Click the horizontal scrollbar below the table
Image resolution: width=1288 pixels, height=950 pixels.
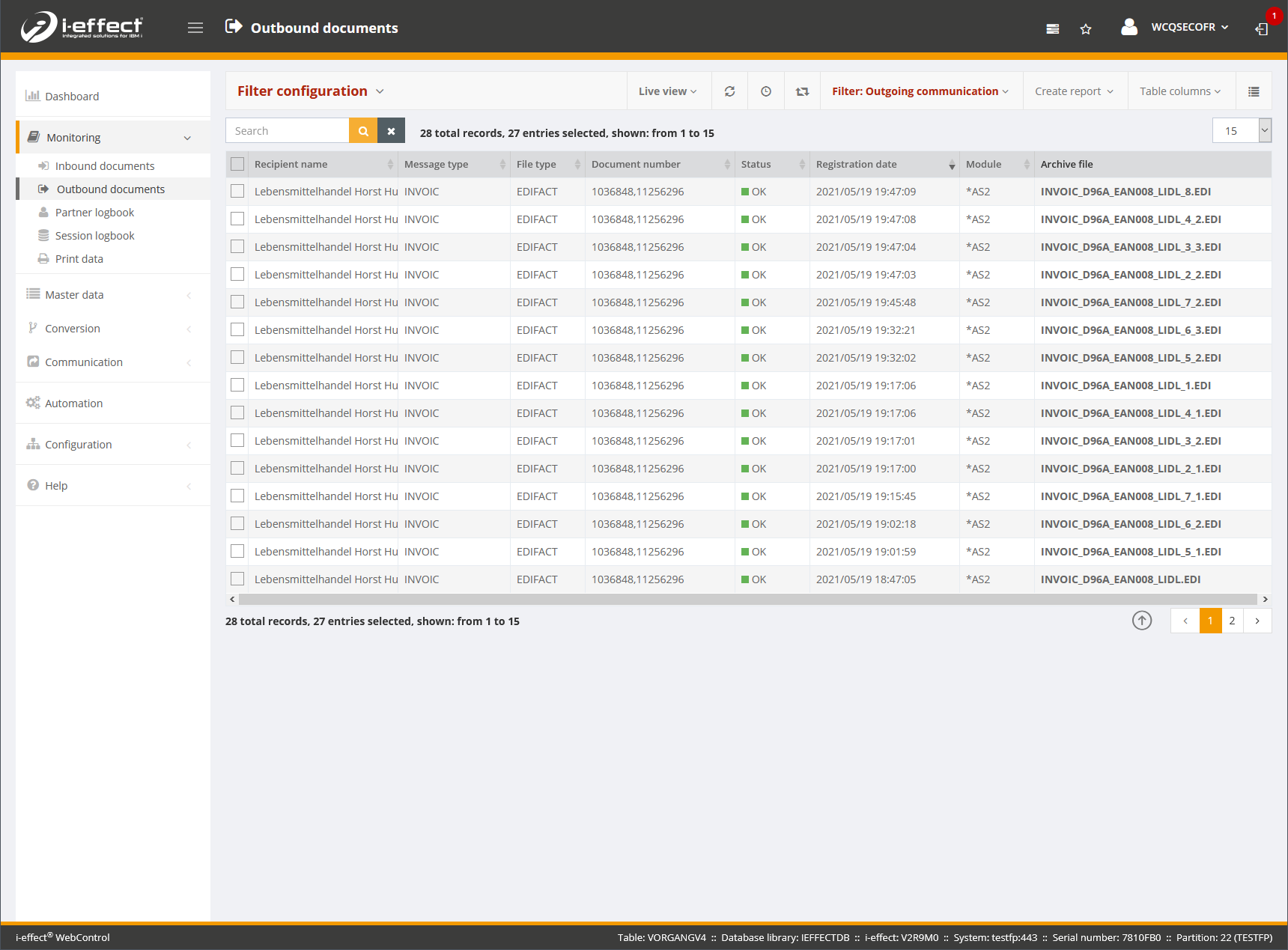click(x=747, y=600)
